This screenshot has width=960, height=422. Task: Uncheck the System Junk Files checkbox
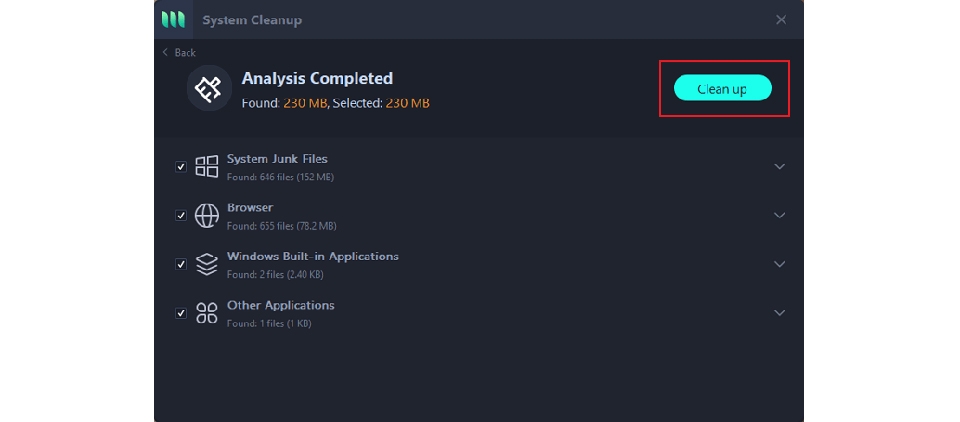(181, 167)
